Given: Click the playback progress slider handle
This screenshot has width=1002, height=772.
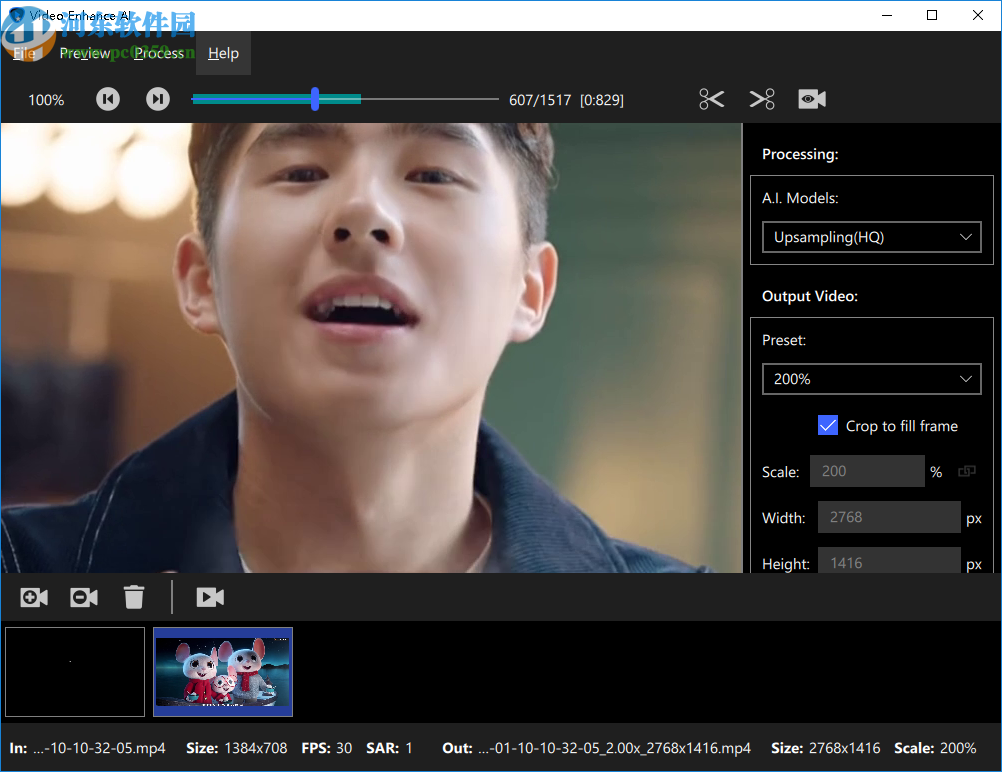Looking at the screenshot, I should tap(315, 99).
